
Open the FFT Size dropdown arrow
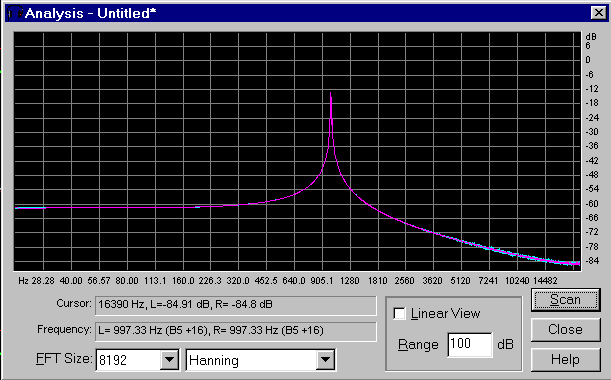[x=169, y=360]
